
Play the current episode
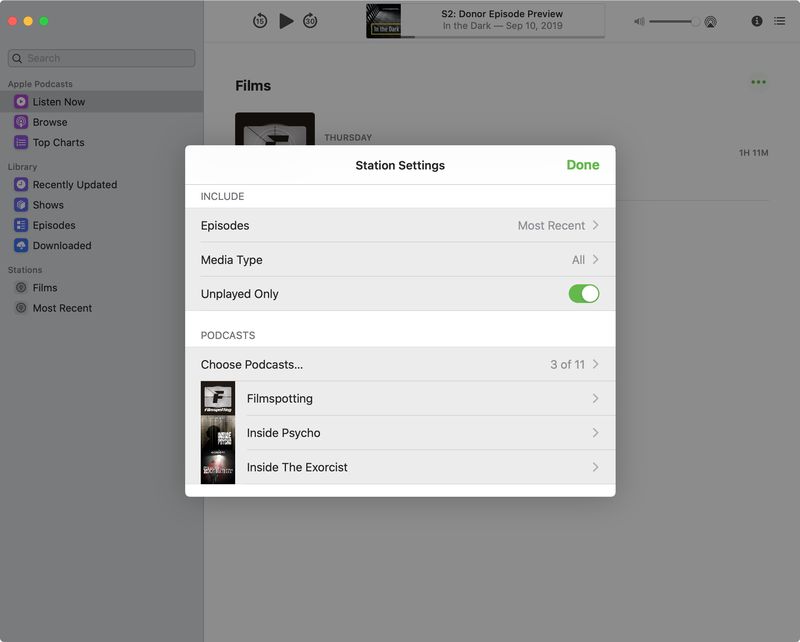click(x=286, y=21)
